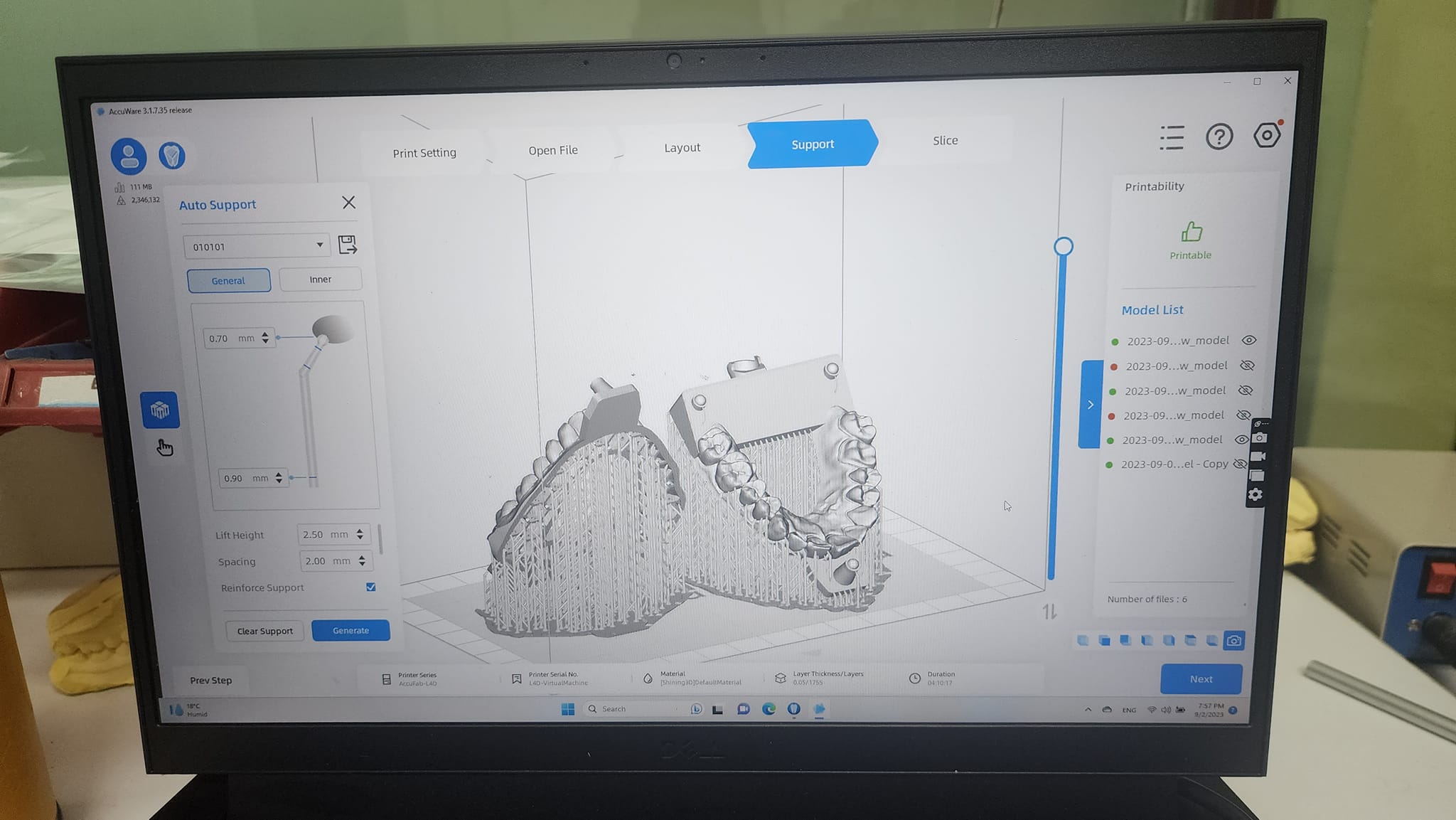Go to the Slice step
The height and width of the screenshot is (820, 1456).
click(945, 141)
